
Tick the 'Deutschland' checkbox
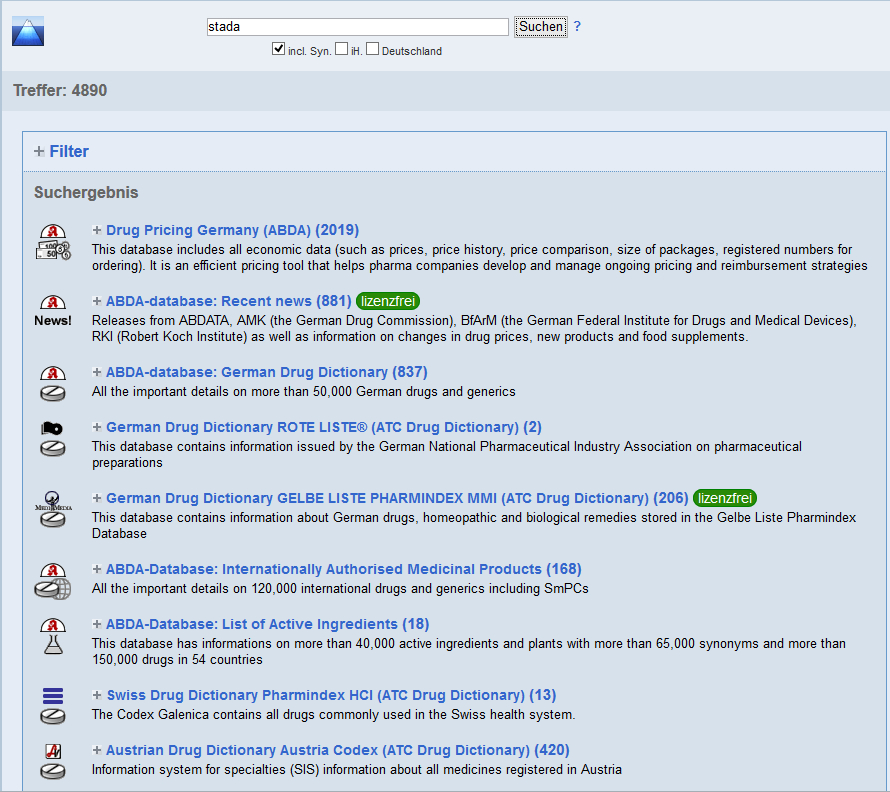pyautogui.click(x=372, y=49)
